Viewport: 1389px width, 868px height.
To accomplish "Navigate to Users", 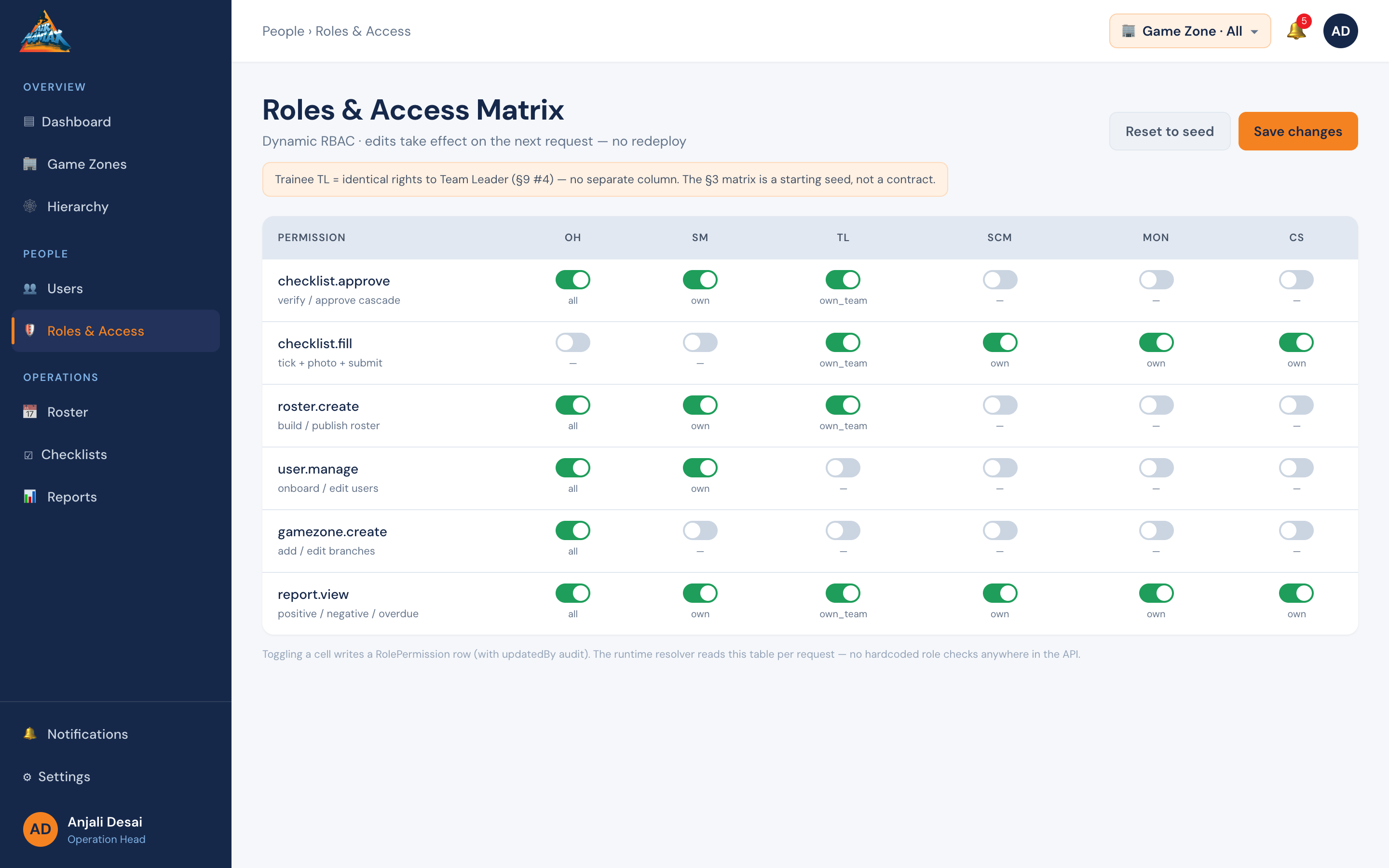I will tap(115, 289).
